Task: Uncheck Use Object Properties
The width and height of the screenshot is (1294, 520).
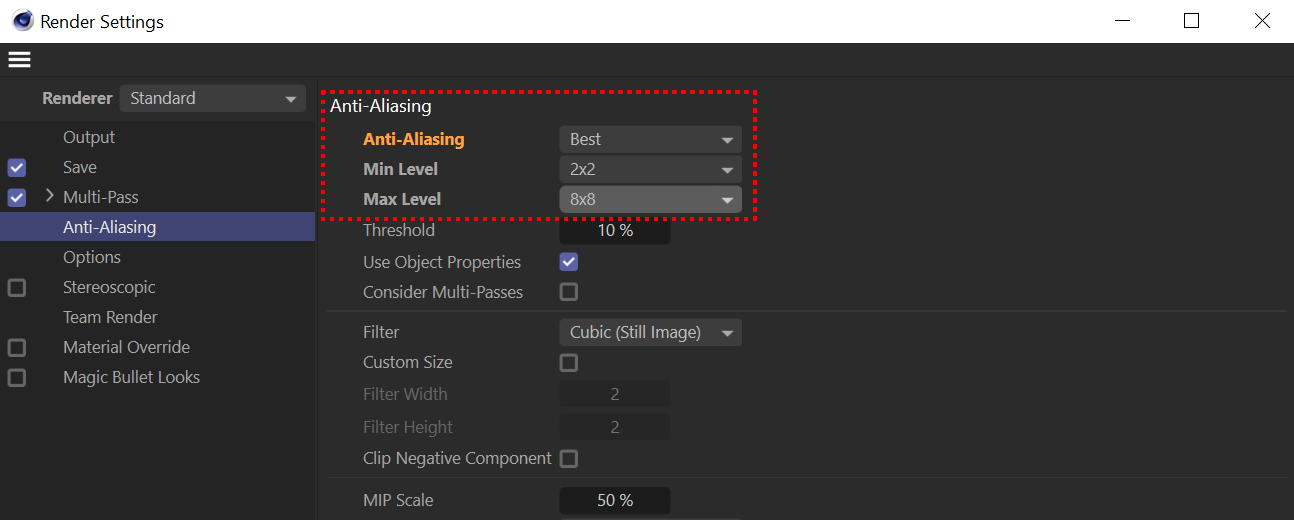Action: point(569,262)
